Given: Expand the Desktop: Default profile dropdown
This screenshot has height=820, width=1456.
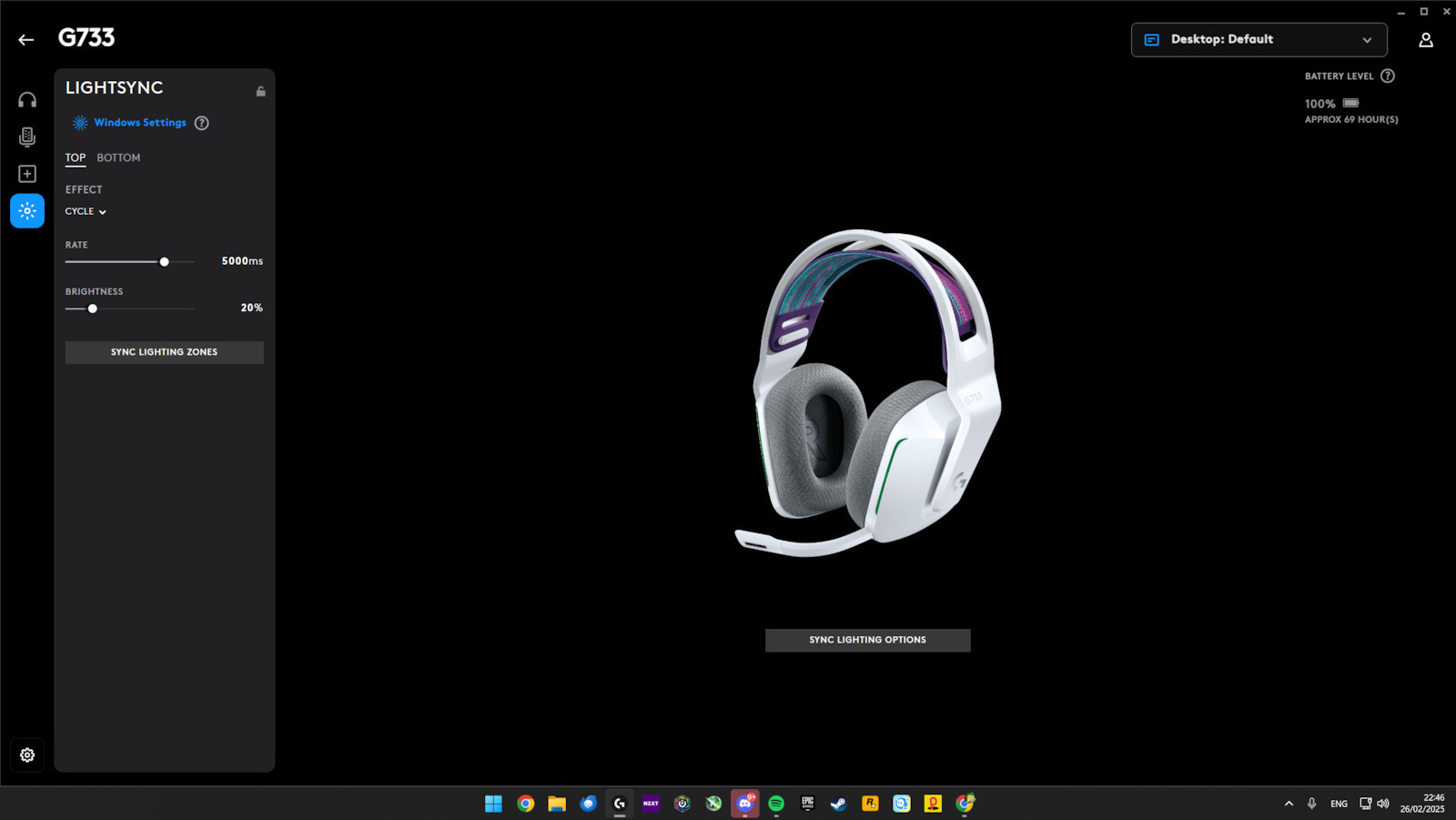Looking at the screenshot, I should (1259, 40).
